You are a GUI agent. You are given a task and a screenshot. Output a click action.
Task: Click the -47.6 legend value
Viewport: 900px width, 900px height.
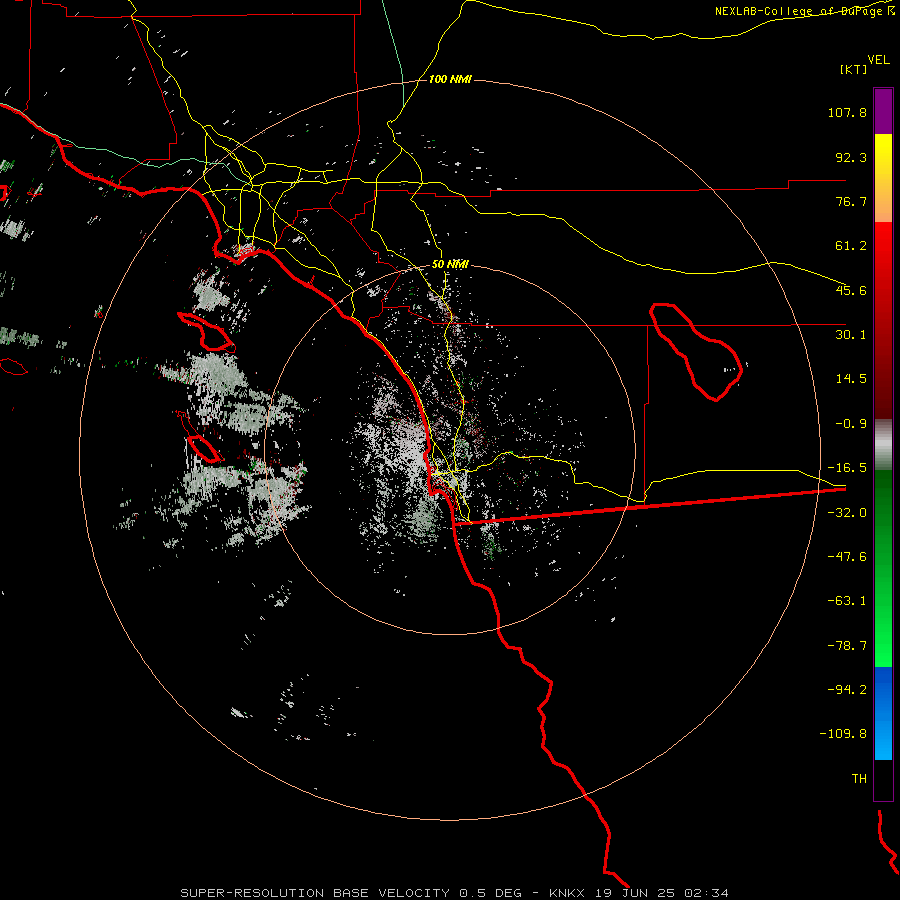pyautogui.click(x=847, y=557)
